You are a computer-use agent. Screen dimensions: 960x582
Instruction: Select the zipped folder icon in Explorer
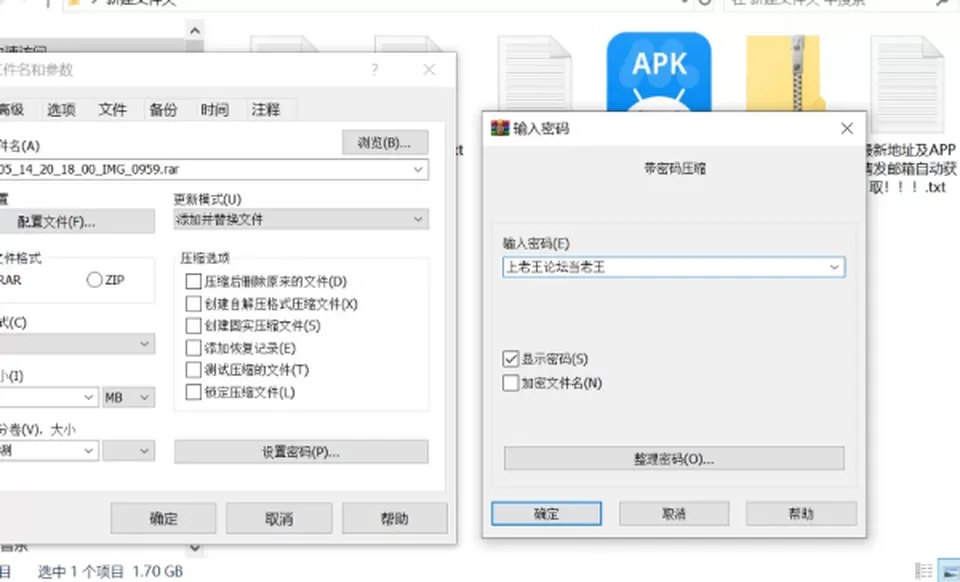784,72
